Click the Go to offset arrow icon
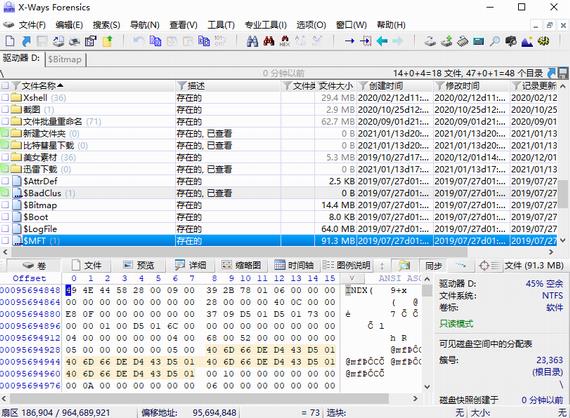570x418 pixels. pyautogui.click(x=349, y=41)
